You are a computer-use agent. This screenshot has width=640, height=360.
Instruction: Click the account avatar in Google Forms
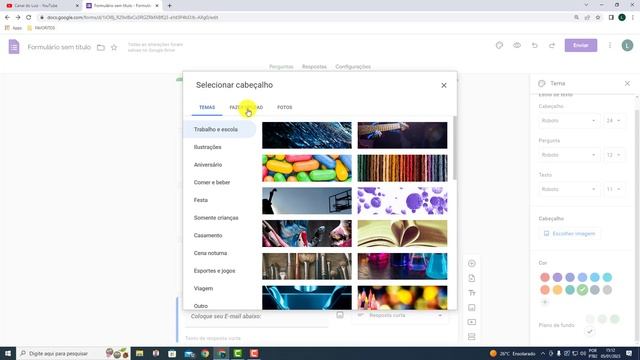tap(627, 45)
